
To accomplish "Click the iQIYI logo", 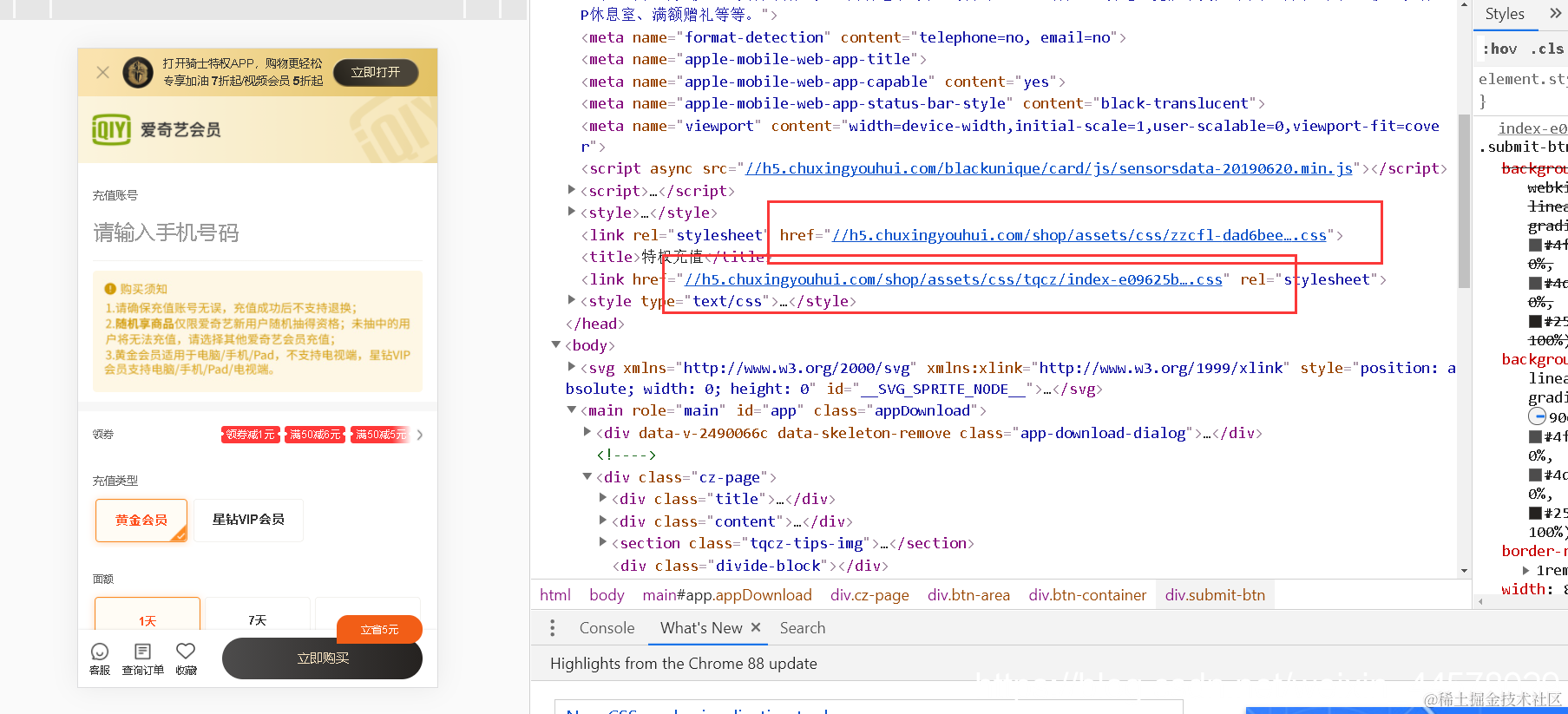I will pos(111,130).
